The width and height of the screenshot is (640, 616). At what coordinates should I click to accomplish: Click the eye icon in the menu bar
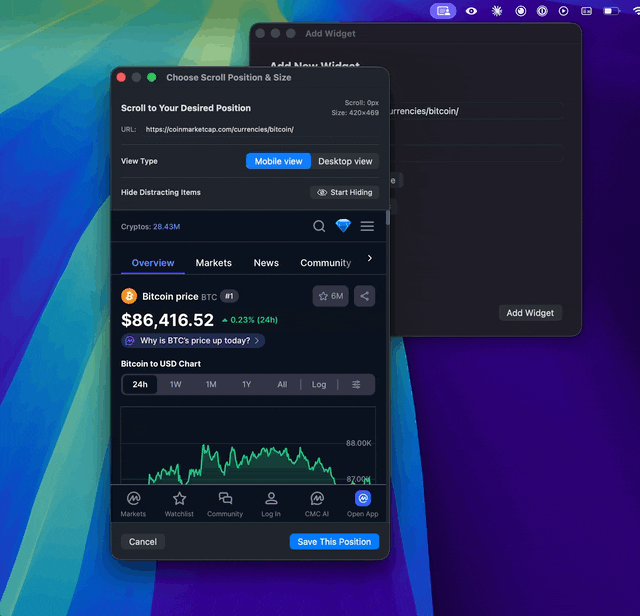[471, 11]
